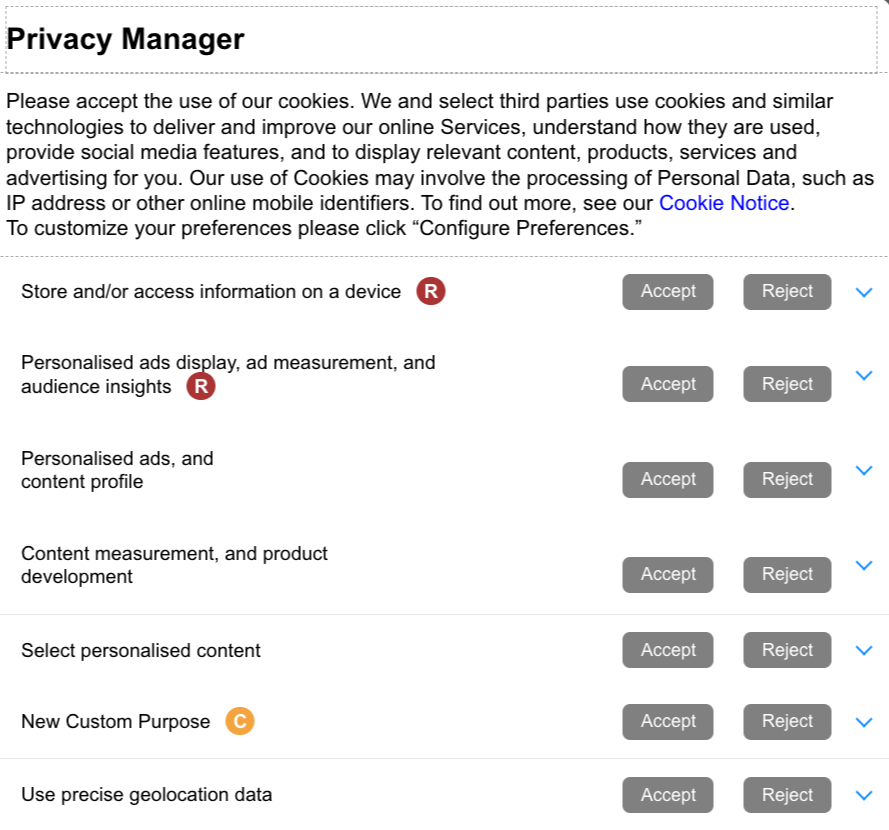
Task: Reject Personalised ads and content profile
Action: (788, 480)
